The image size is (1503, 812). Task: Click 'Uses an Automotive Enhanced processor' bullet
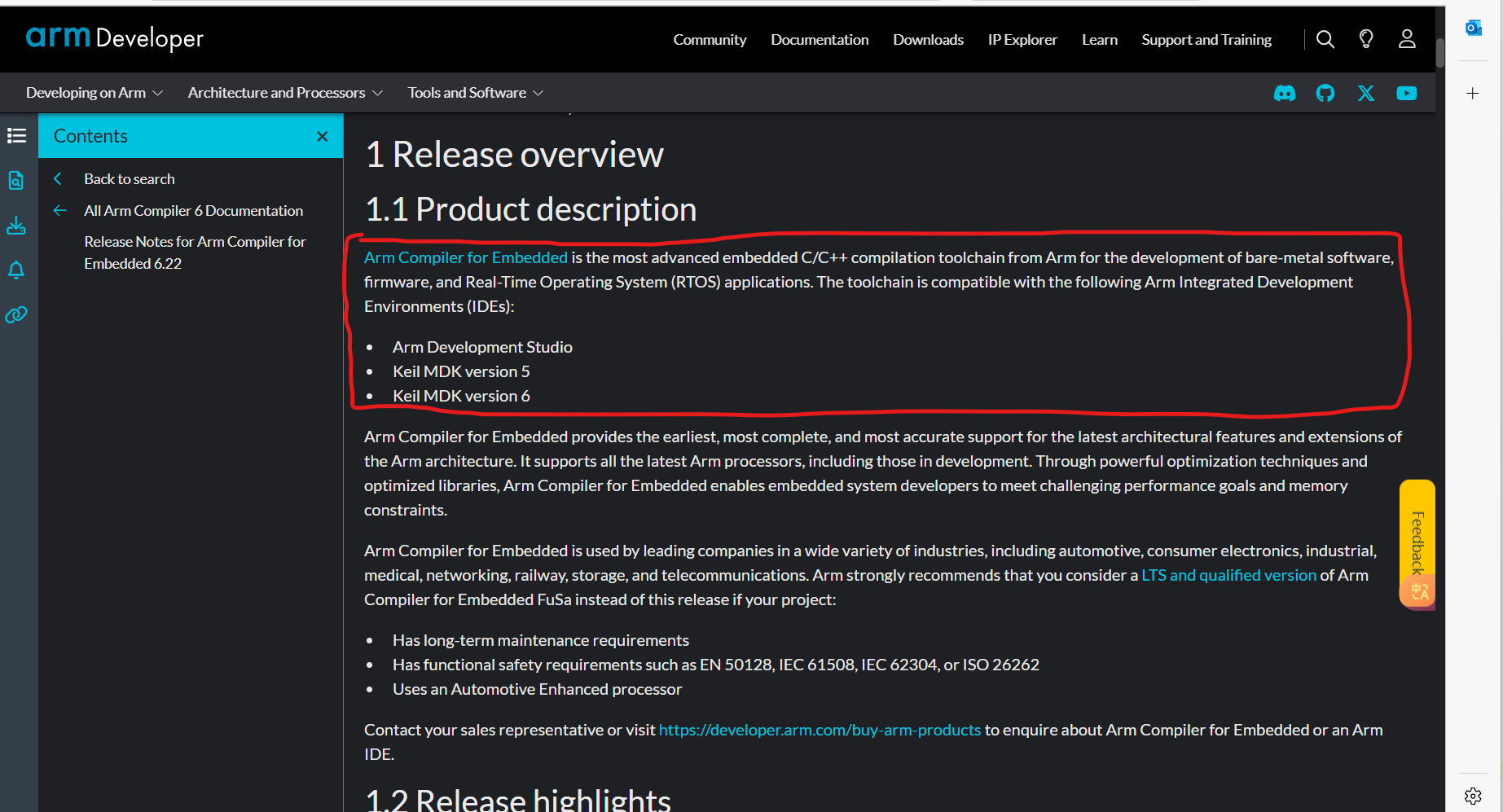537,689
